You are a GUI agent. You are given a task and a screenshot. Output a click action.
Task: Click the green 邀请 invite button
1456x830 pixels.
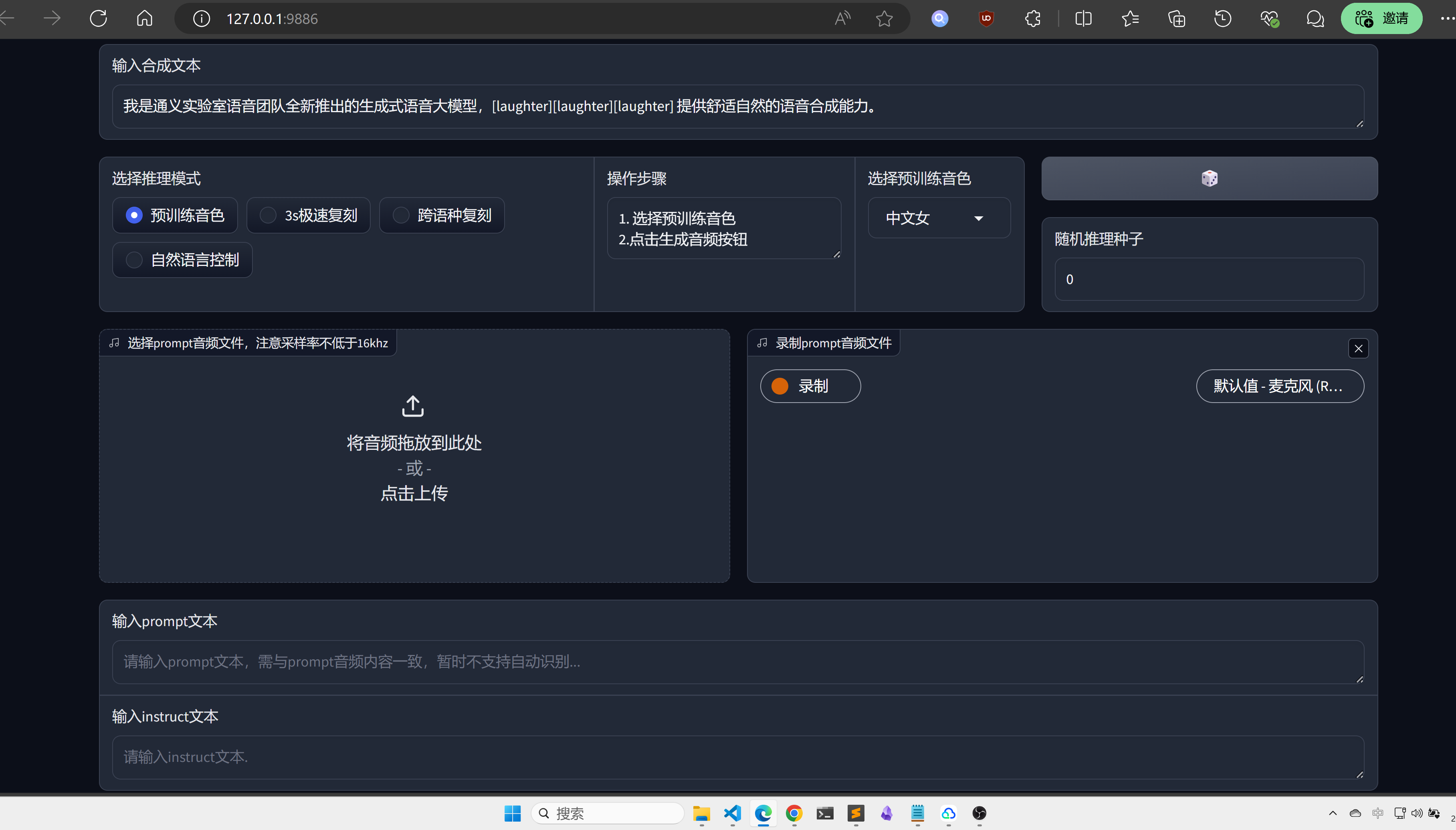pyautogui.click(x=1381, y=18)
